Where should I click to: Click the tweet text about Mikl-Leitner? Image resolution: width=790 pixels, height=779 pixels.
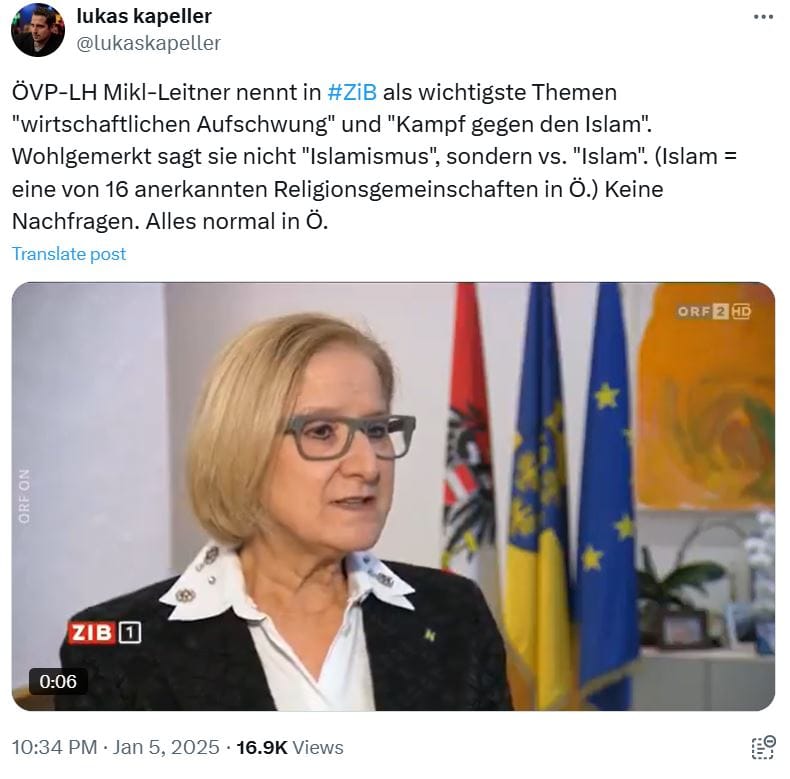point(374,157)
